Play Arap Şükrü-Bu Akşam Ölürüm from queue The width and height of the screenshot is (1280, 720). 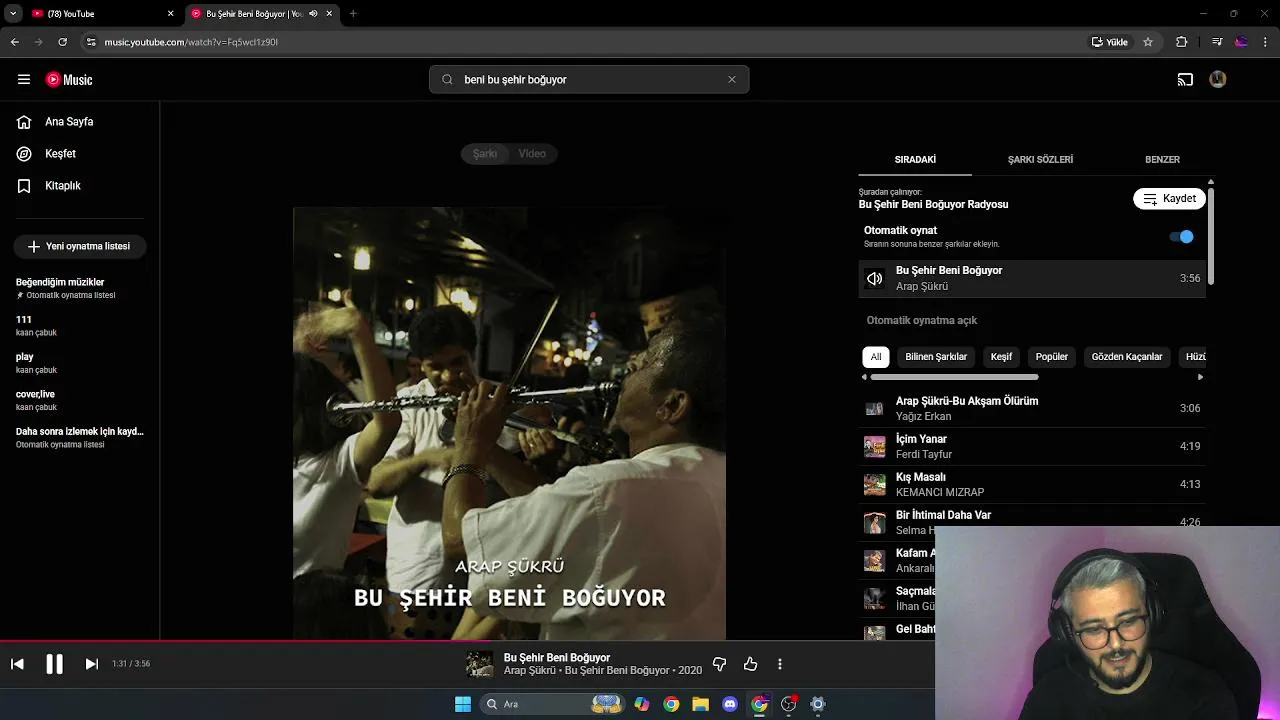coord(1032,408)
